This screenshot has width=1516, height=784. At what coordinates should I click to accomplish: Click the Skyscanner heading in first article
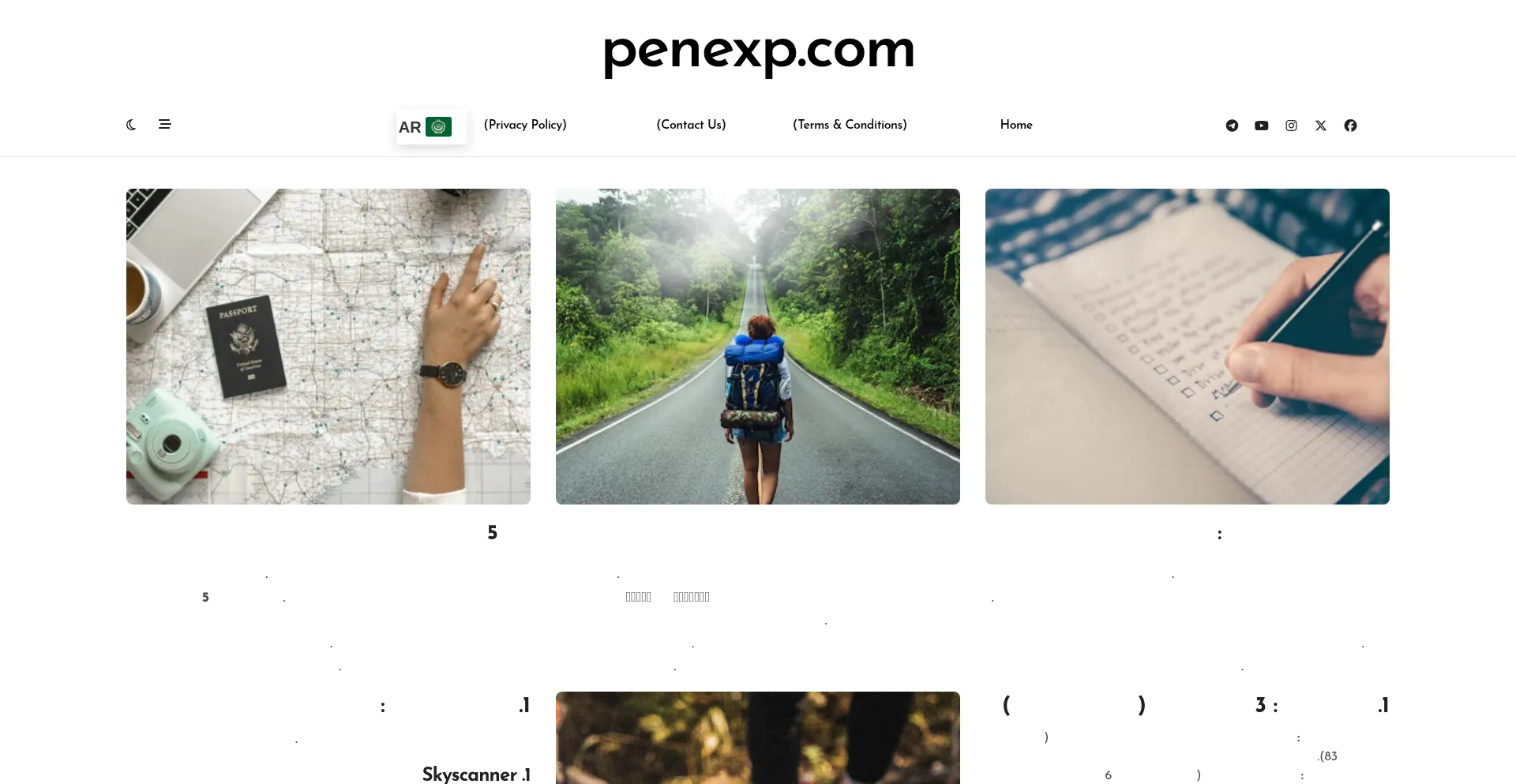pos(476,774)
